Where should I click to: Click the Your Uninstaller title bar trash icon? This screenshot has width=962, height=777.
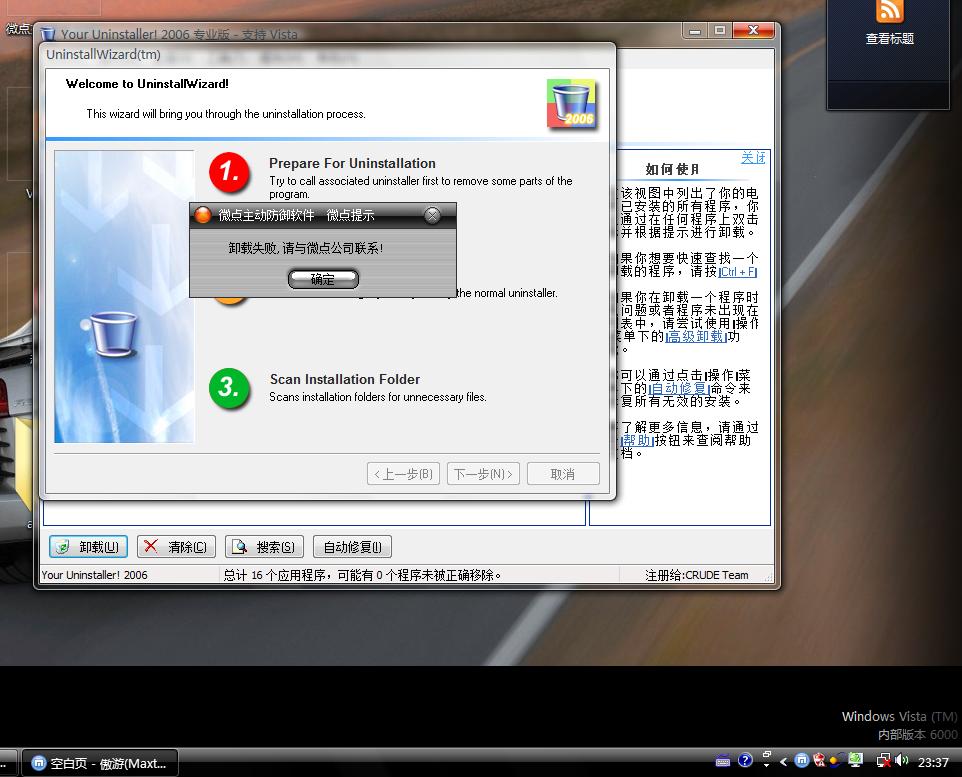48,34
